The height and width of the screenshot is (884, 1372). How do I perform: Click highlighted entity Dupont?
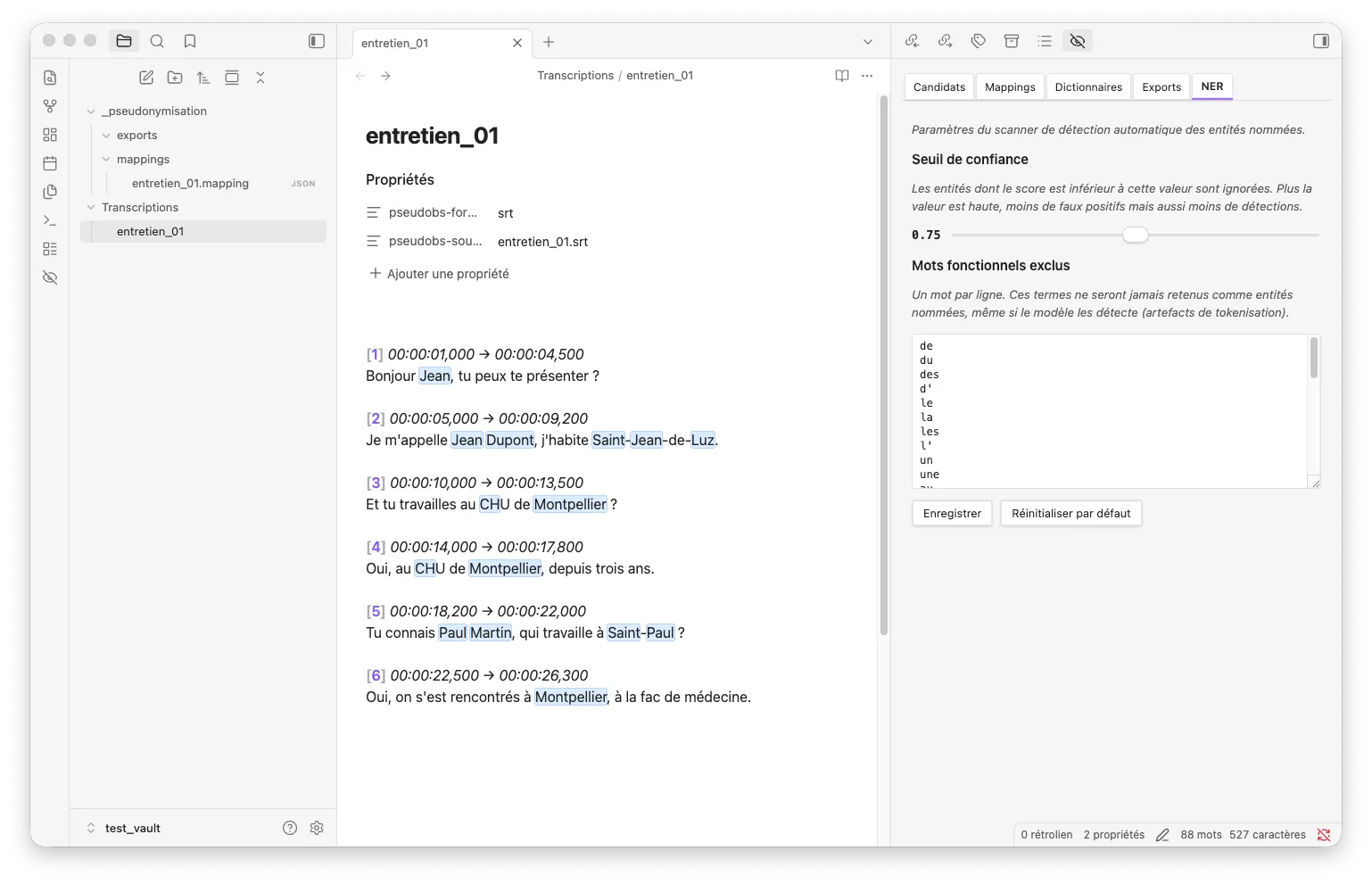(510, 441)
